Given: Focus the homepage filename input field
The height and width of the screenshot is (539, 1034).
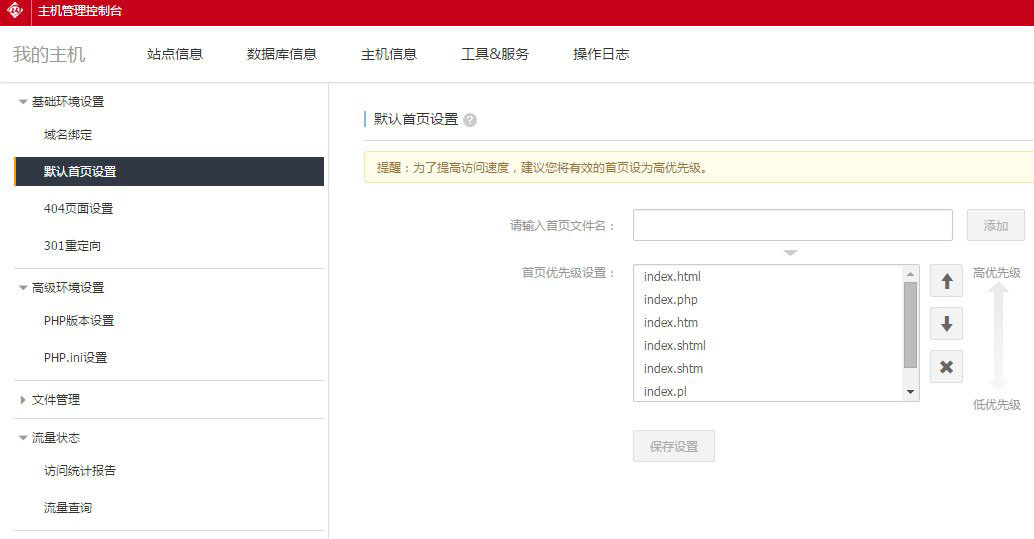Looking at the screenshot, I should coord(792,226).
